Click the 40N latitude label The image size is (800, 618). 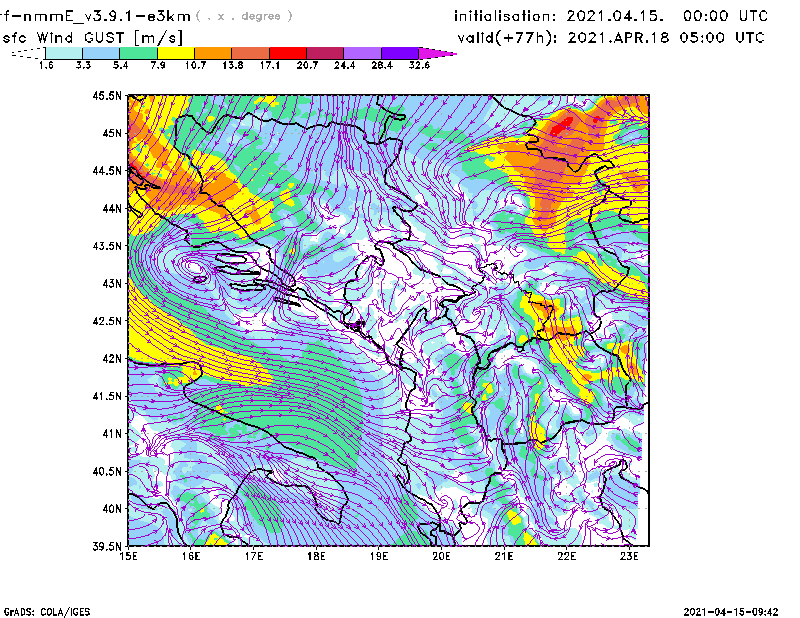pyautogui.click(x=112, y=508)
